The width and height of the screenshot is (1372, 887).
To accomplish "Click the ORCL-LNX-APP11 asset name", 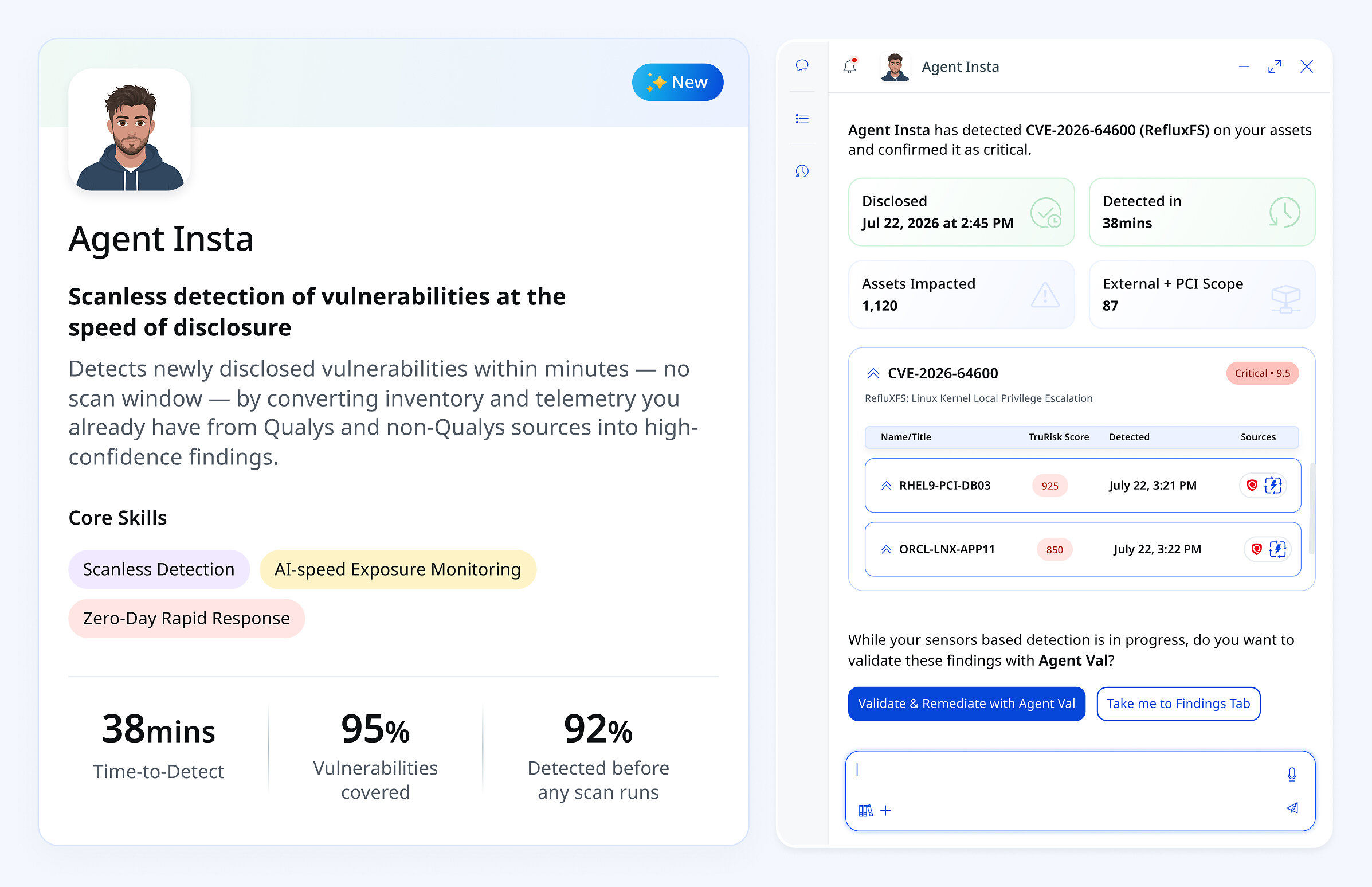I will 947,549.
